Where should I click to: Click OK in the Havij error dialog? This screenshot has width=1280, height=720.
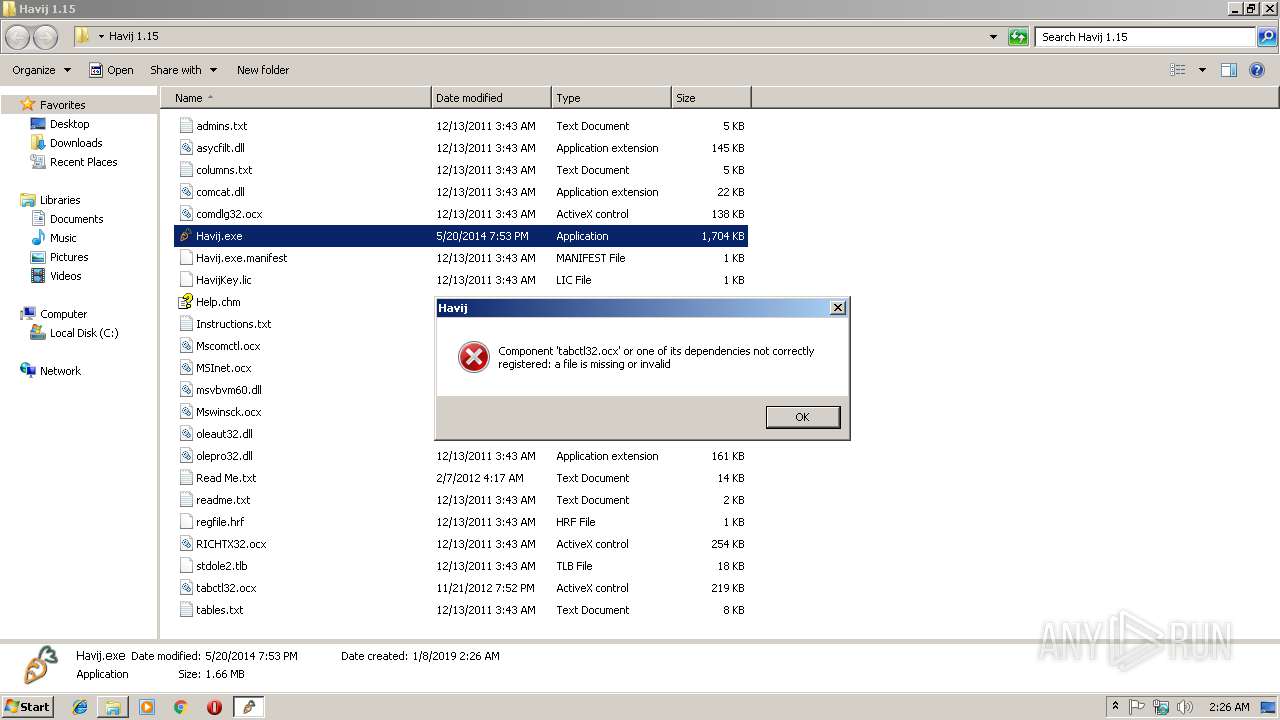[802, 417]
